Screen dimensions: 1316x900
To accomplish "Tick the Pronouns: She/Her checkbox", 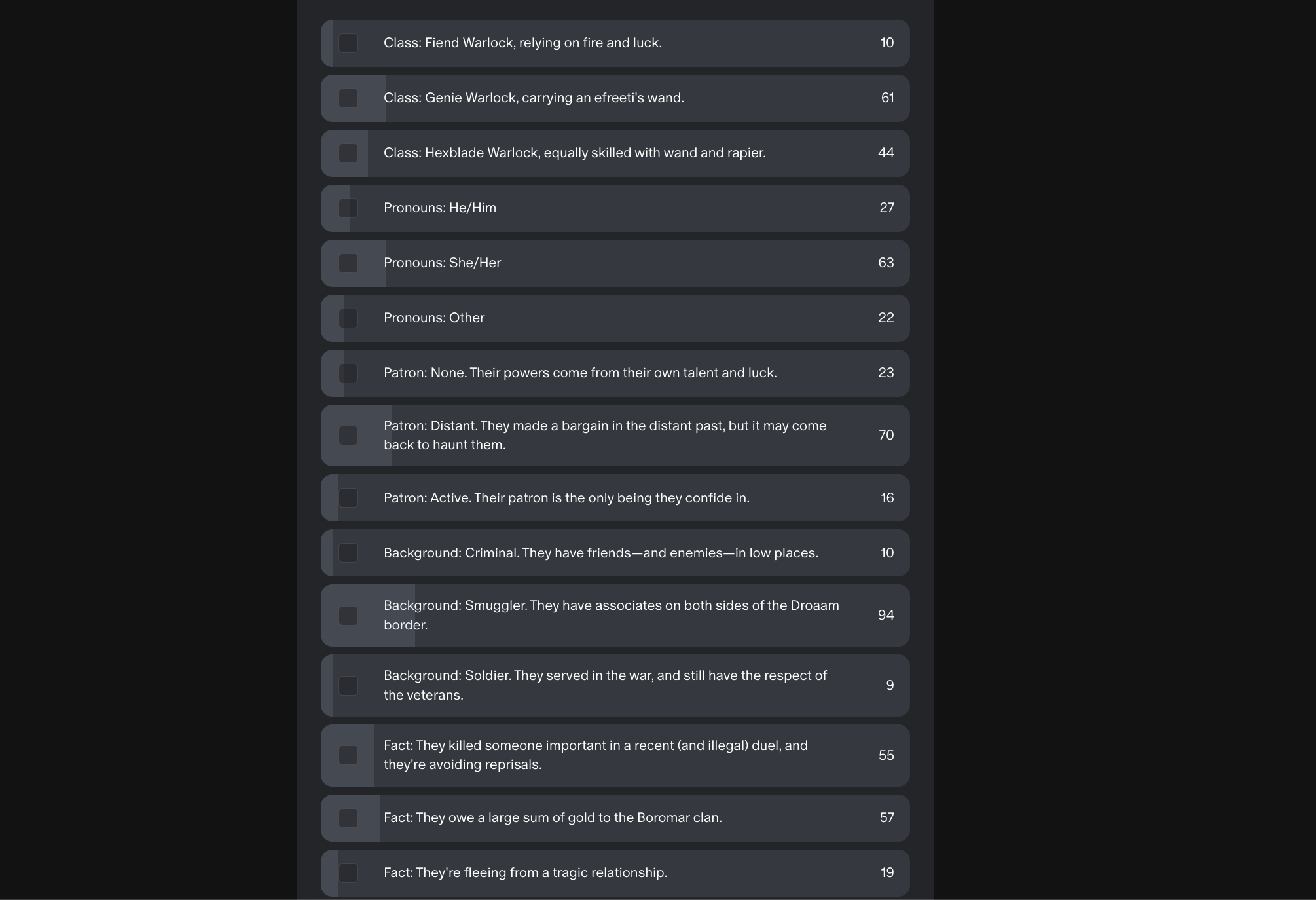I will point(348,263).
